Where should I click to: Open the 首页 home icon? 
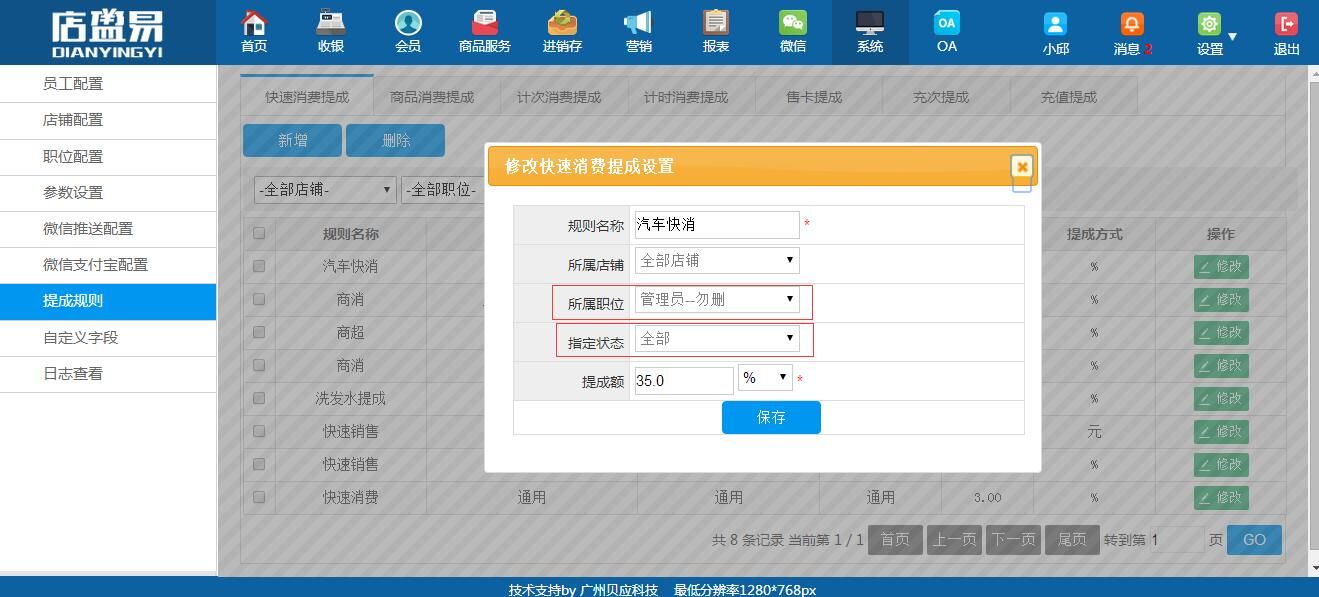254,23
